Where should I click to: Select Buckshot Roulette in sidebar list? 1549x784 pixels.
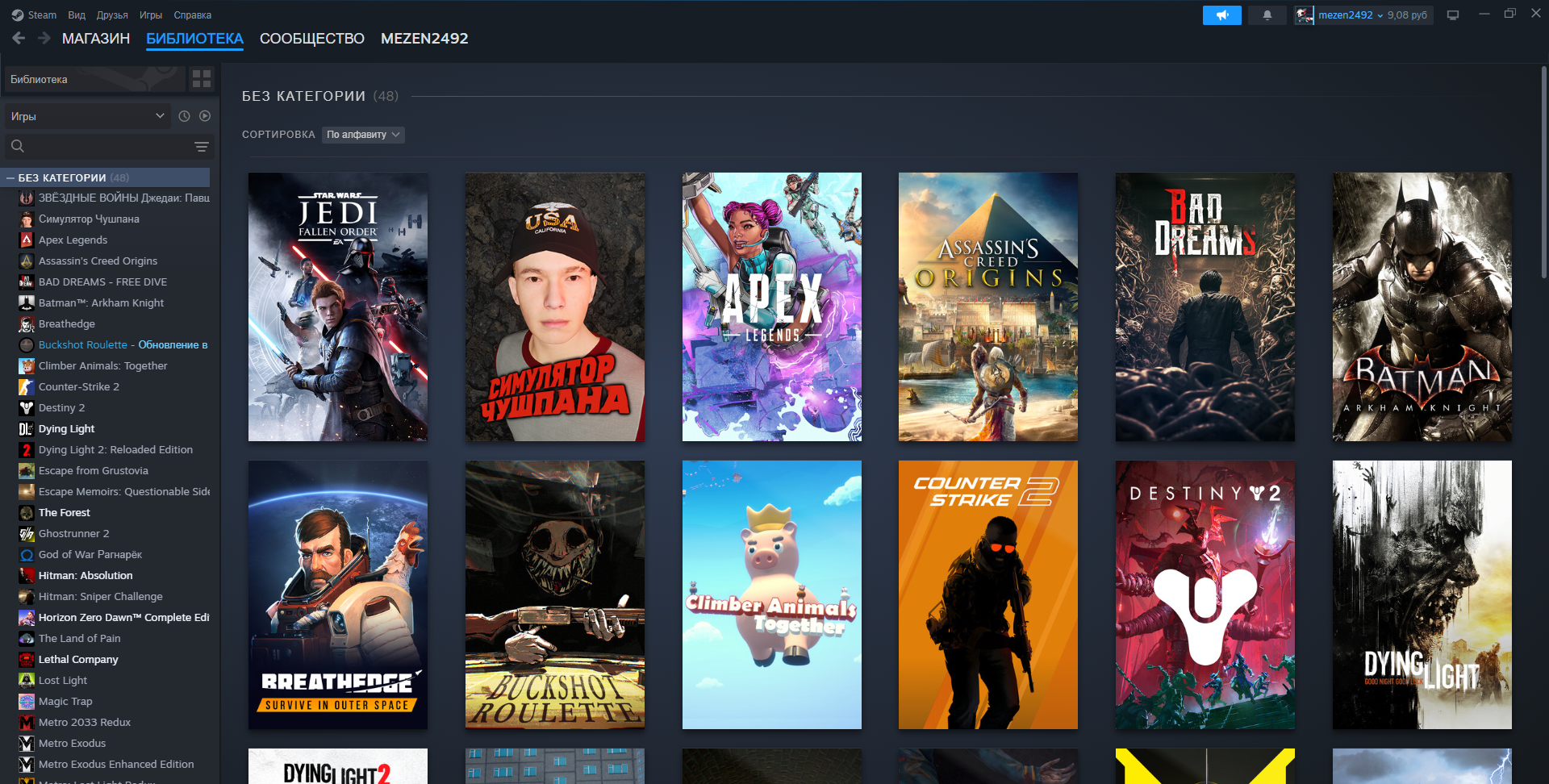pyautogui.click(x=113, y=344)
